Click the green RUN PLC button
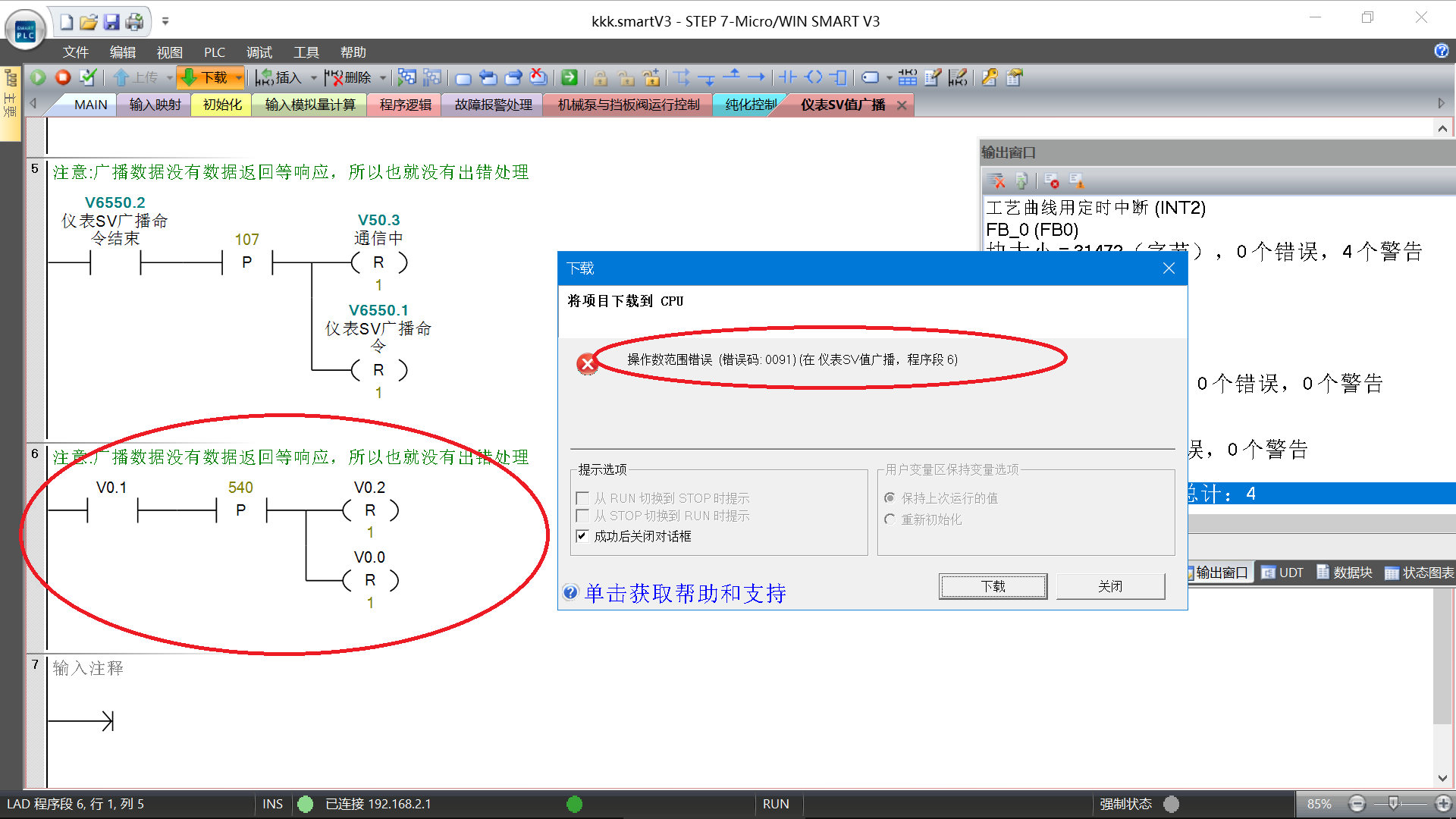Viewport: 1456px width, 819px height. click(x=38, y=77)
